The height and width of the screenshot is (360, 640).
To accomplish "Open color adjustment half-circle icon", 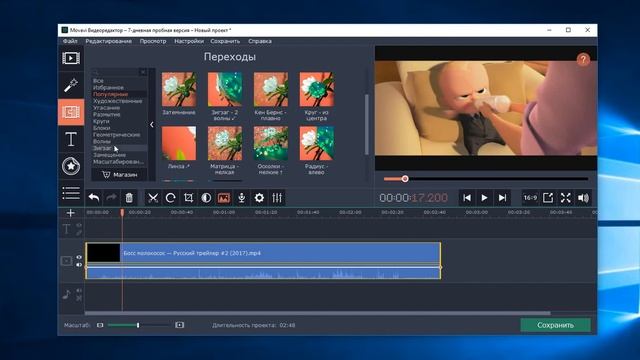I will click(206, 198).
